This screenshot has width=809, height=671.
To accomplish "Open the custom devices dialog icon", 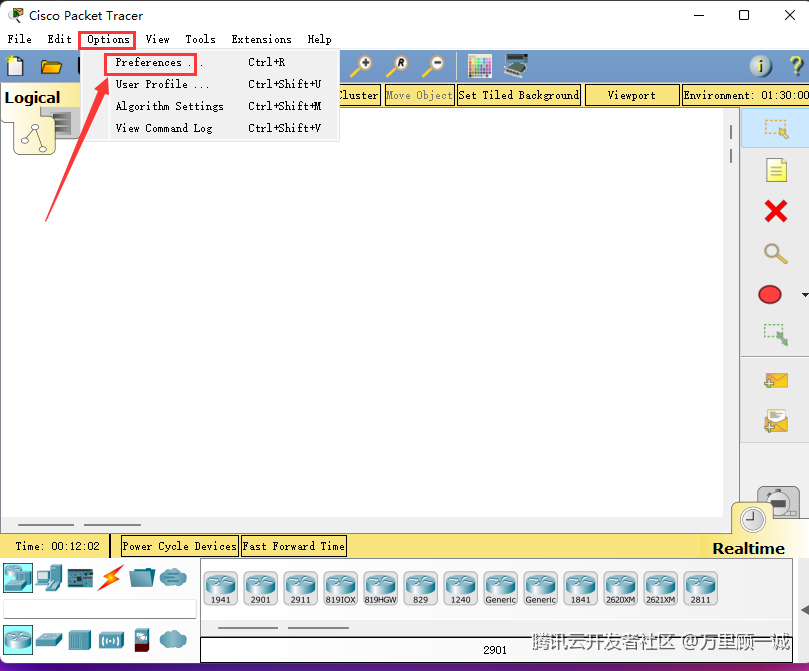I will (x=515, y=66).
